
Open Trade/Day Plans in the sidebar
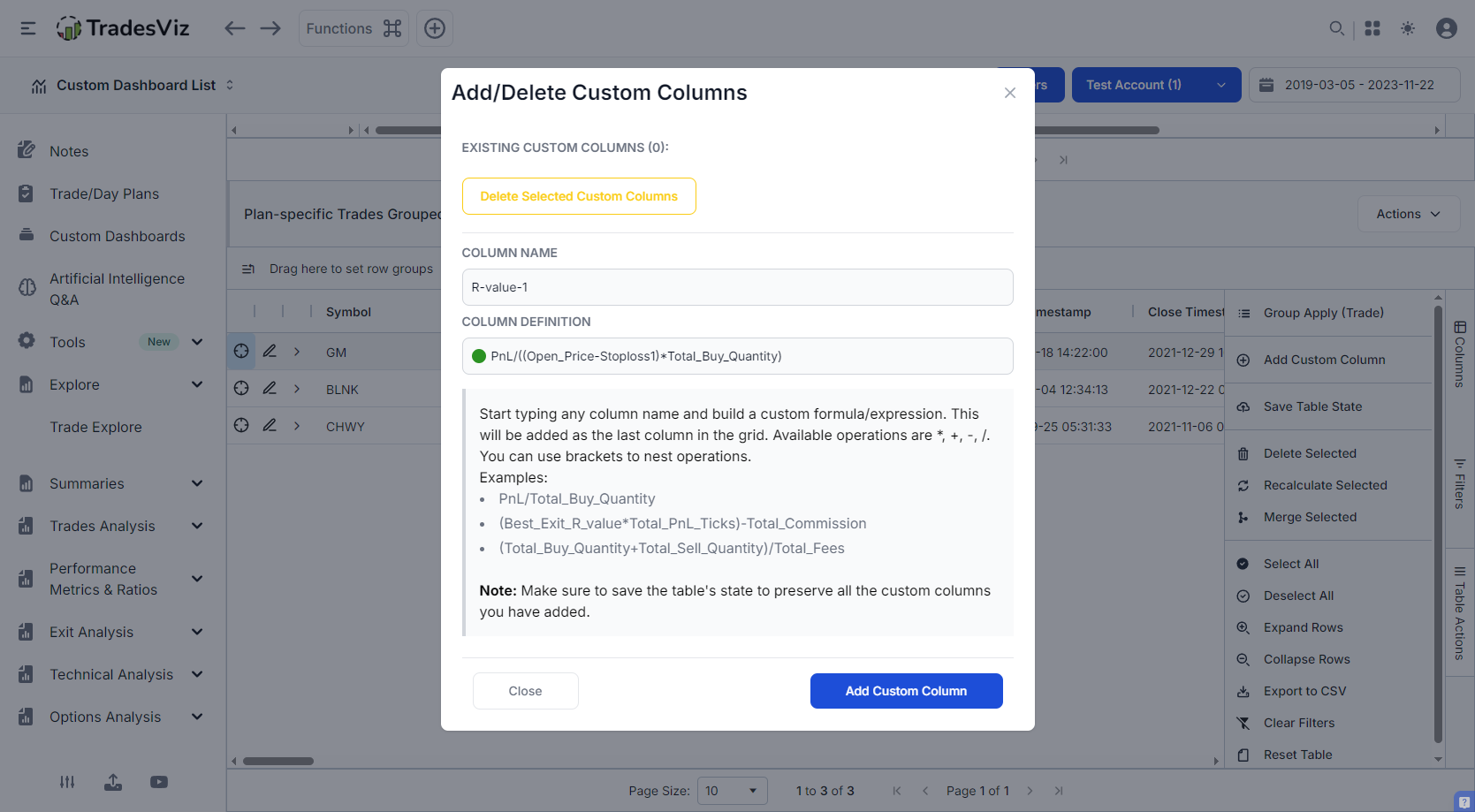(x=104, y=194)
